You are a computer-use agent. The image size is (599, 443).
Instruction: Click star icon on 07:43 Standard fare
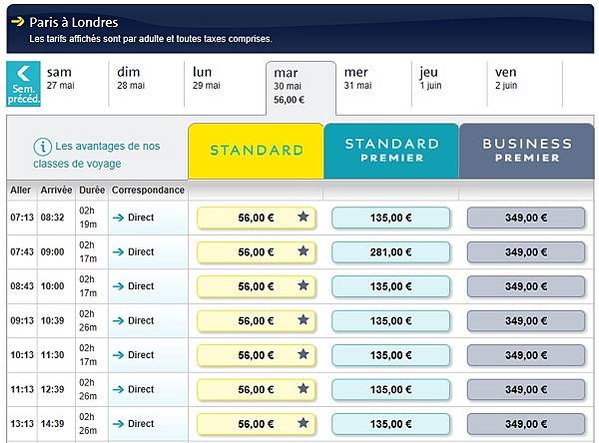[x=303, y=251]
